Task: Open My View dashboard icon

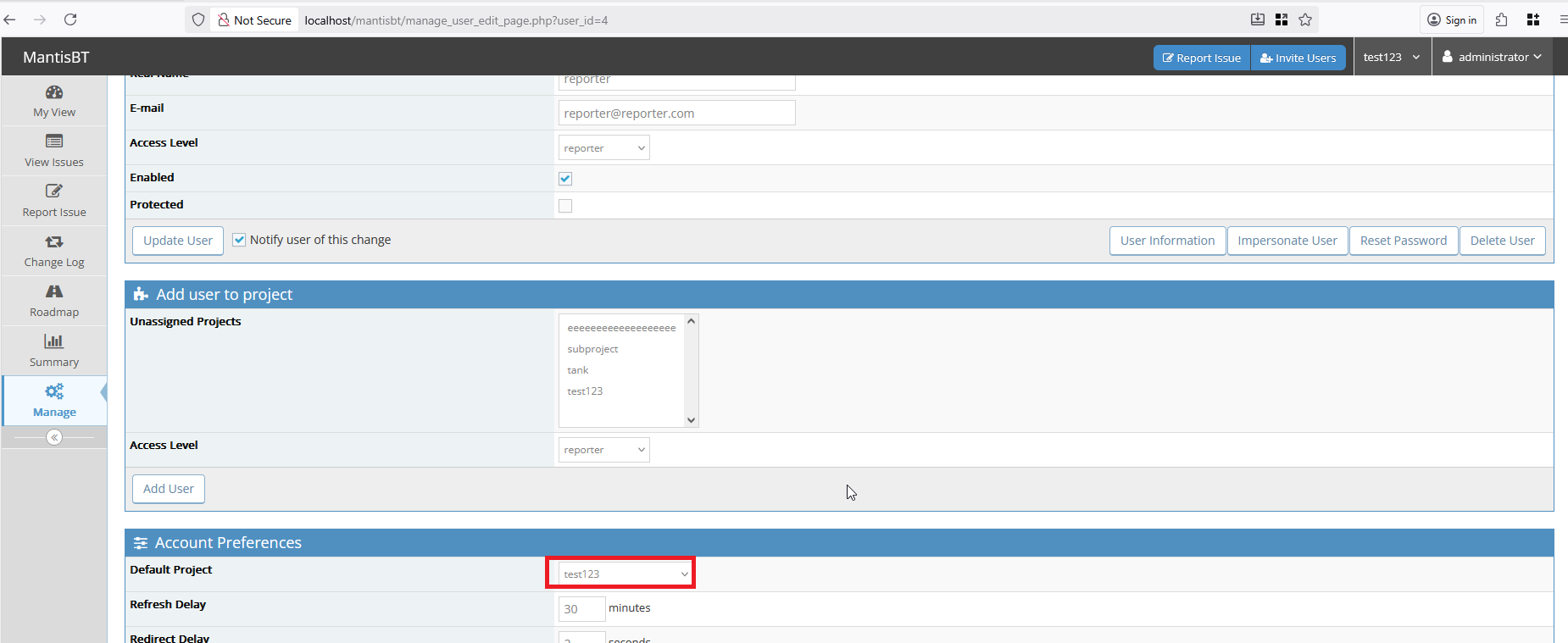Action: pyautogui.click(x=54, y=92)
